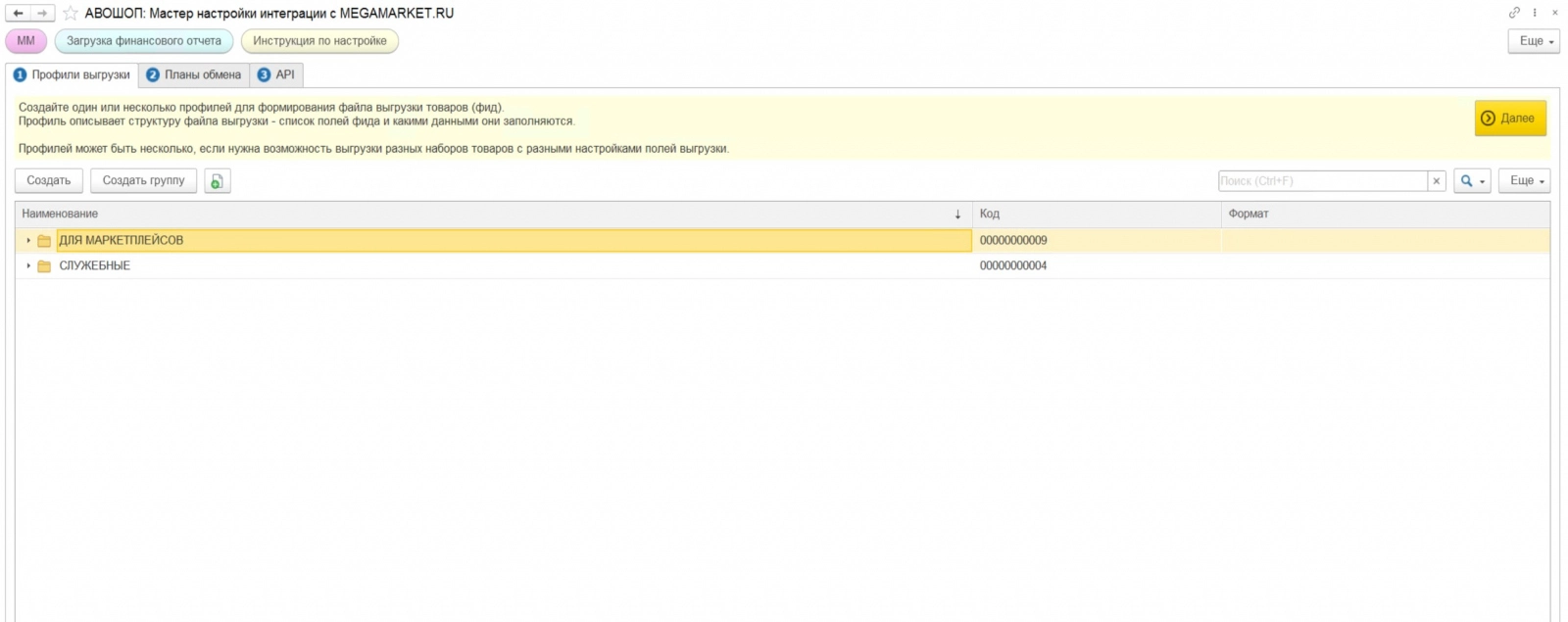Click the get-link chain icon
Viewport: 1568px width, 622px height.
(x=1514, y=13)
